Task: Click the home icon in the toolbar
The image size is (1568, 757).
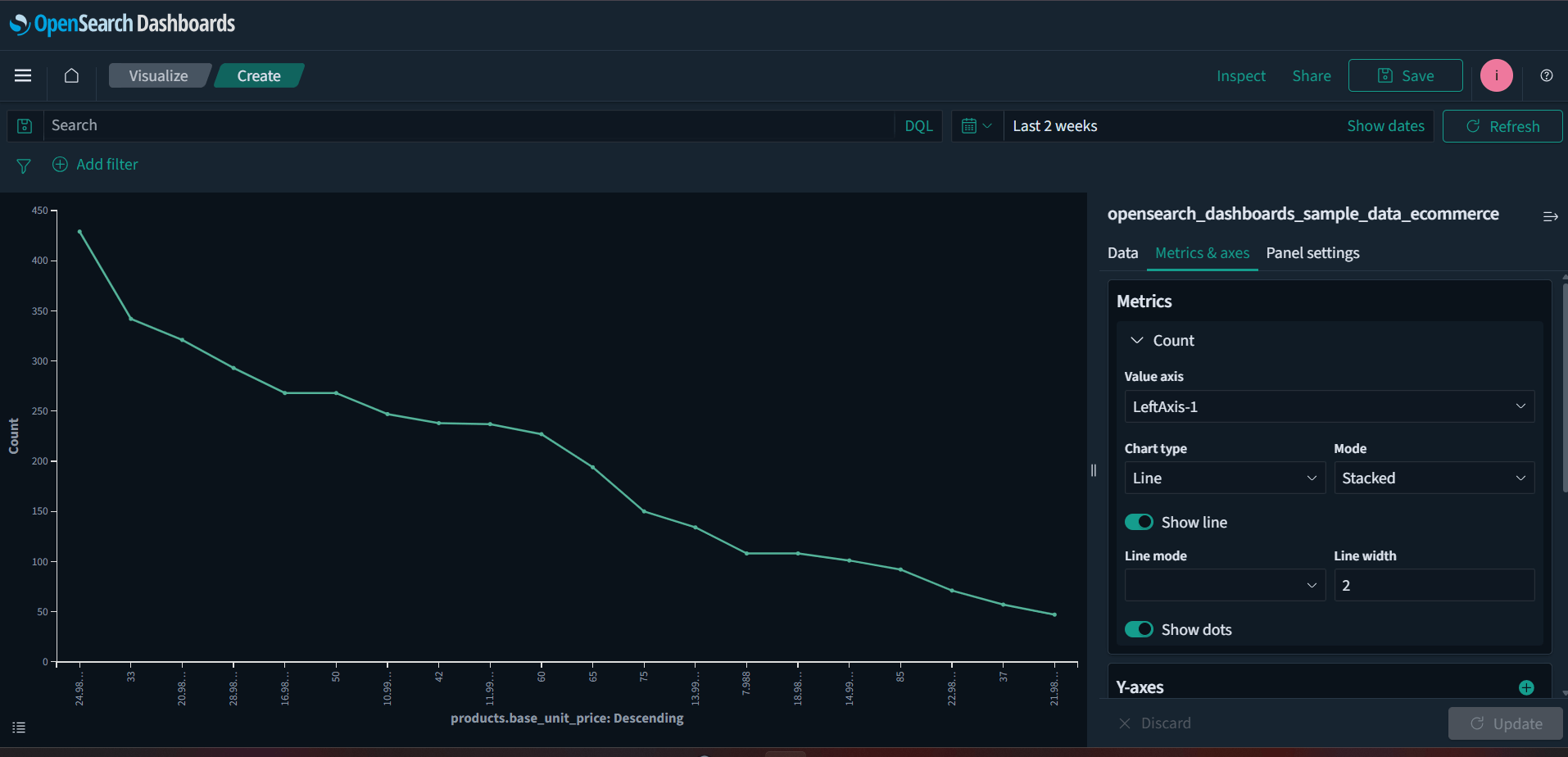Action: coord(71,75)
